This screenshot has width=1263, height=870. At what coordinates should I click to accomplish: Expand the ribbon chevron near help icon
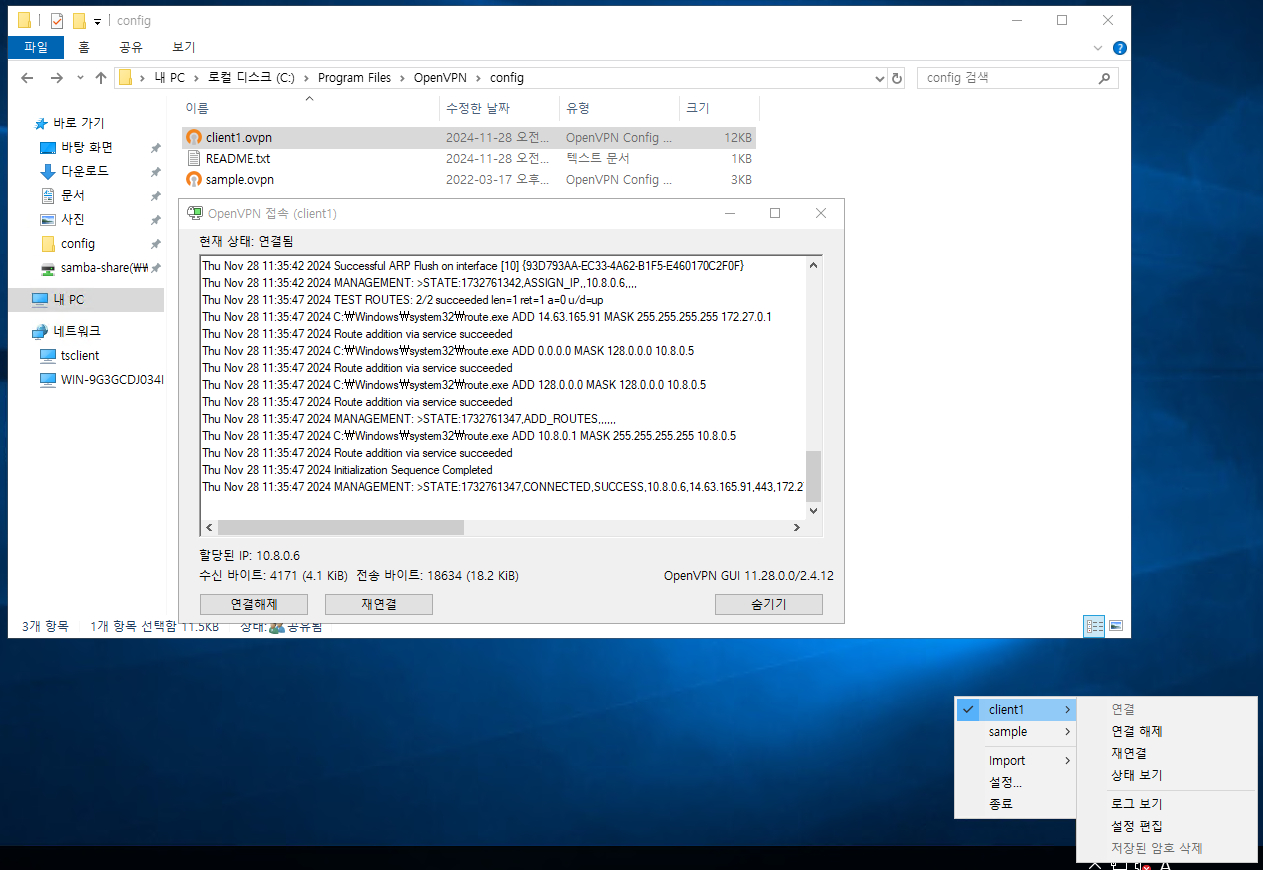click(1099, 48)
